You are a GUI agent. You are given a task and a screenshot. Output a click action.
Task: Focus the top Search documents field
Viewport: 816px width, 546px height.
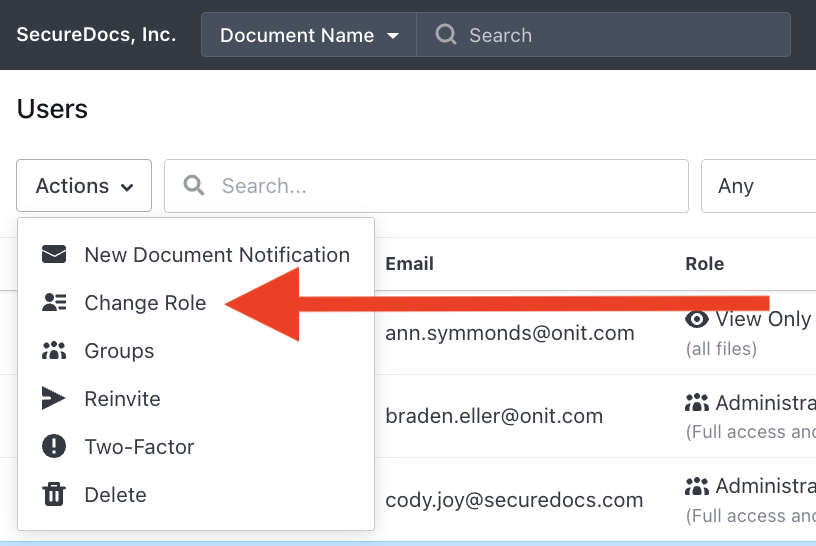coord(604,35)
